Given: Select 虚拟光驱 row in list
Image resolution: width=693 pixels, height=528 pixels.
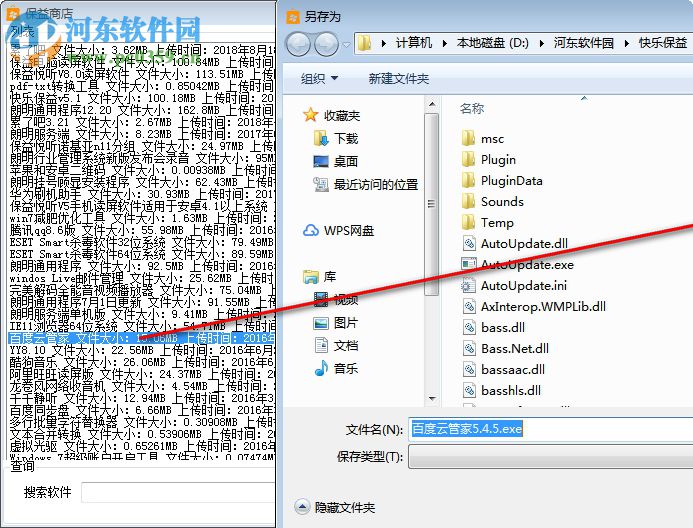Looking at the screenshot, I should pos(141,446).
